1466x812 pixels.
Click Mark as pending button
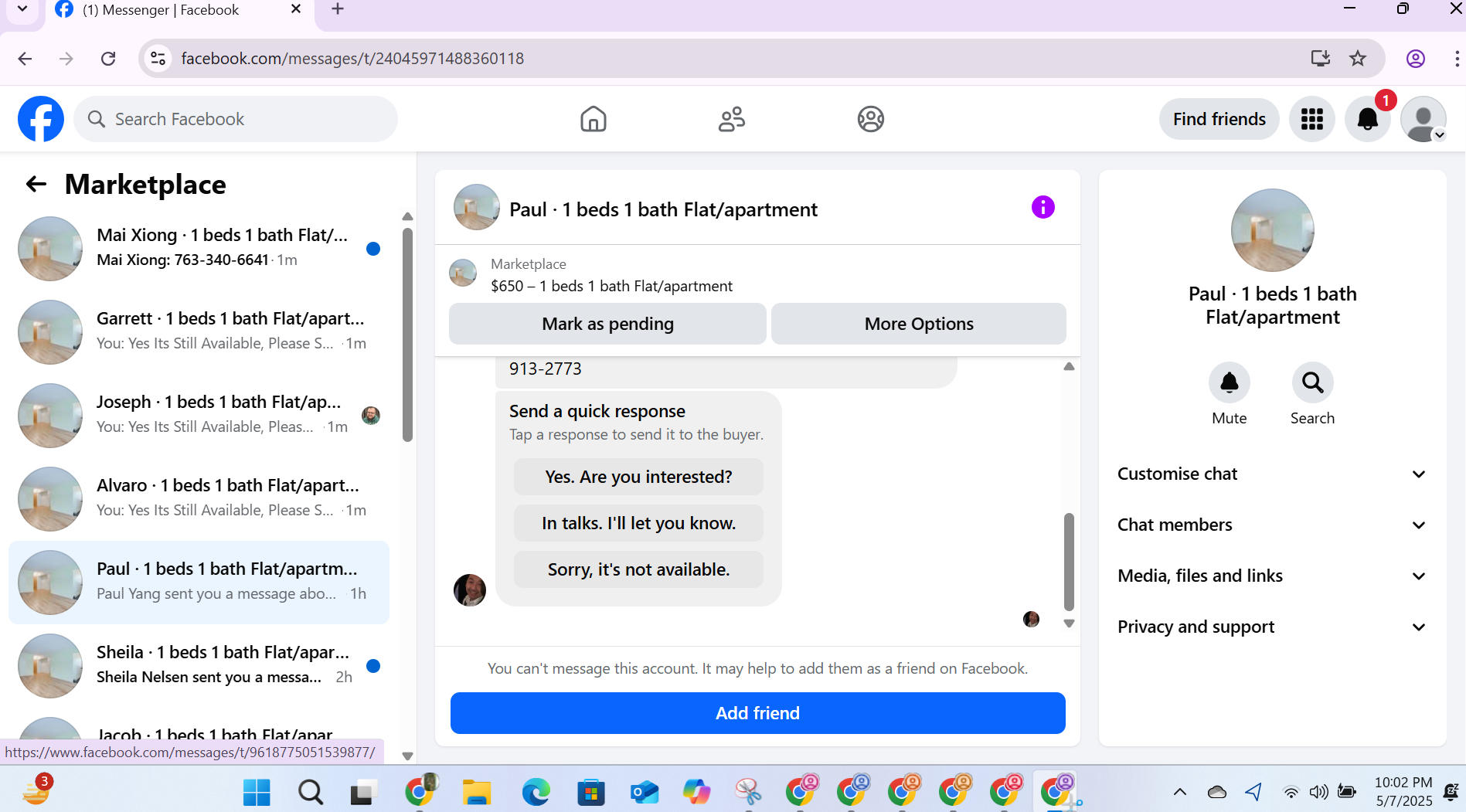click(607, 324)
